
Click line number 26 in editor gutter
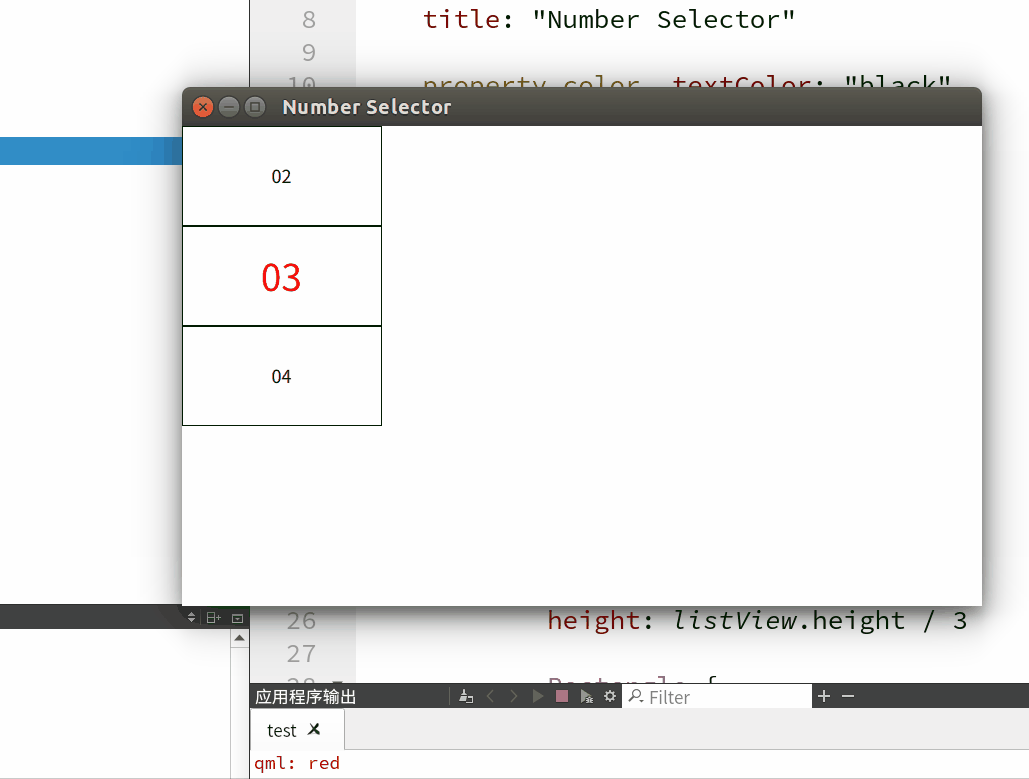coord(301,621)
